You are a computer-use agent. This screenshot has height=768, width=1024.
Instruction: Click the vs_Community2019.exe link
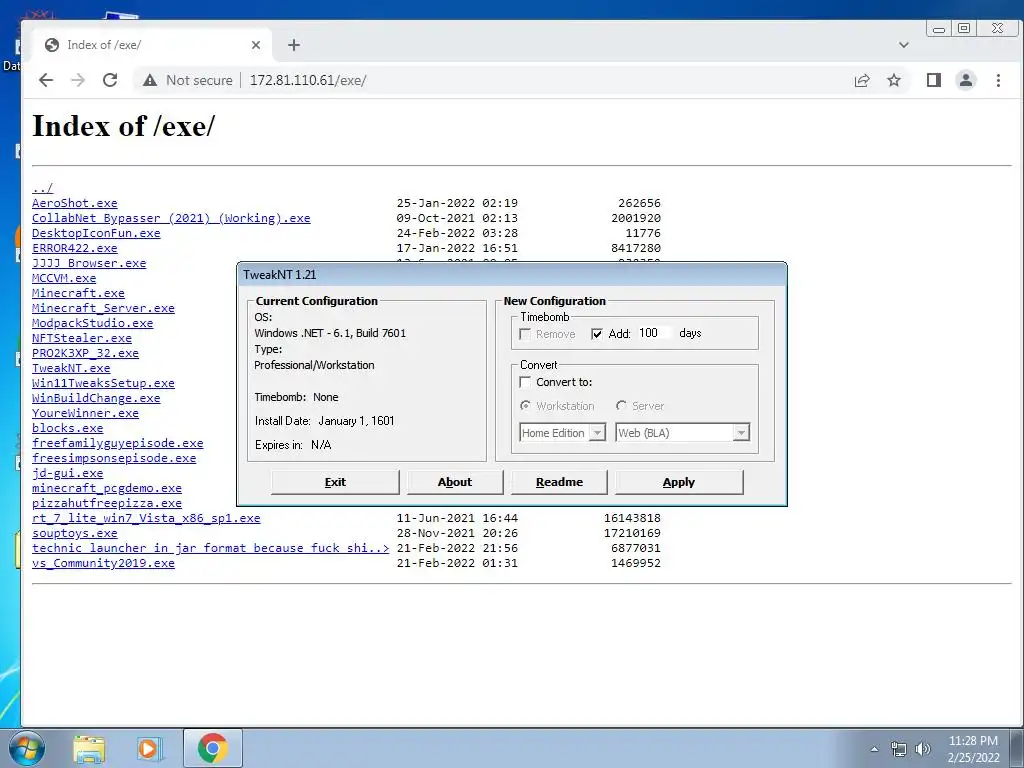point(103,563)
